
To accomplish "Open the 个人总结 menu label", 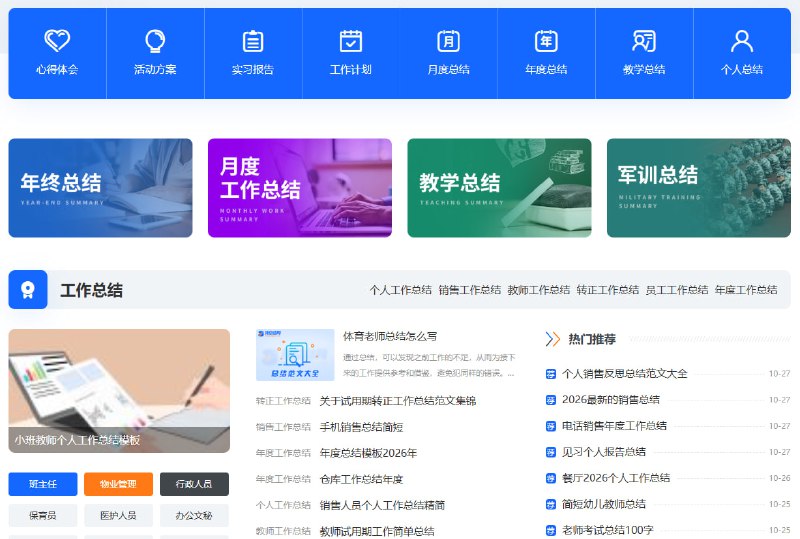I will point(742,69).
